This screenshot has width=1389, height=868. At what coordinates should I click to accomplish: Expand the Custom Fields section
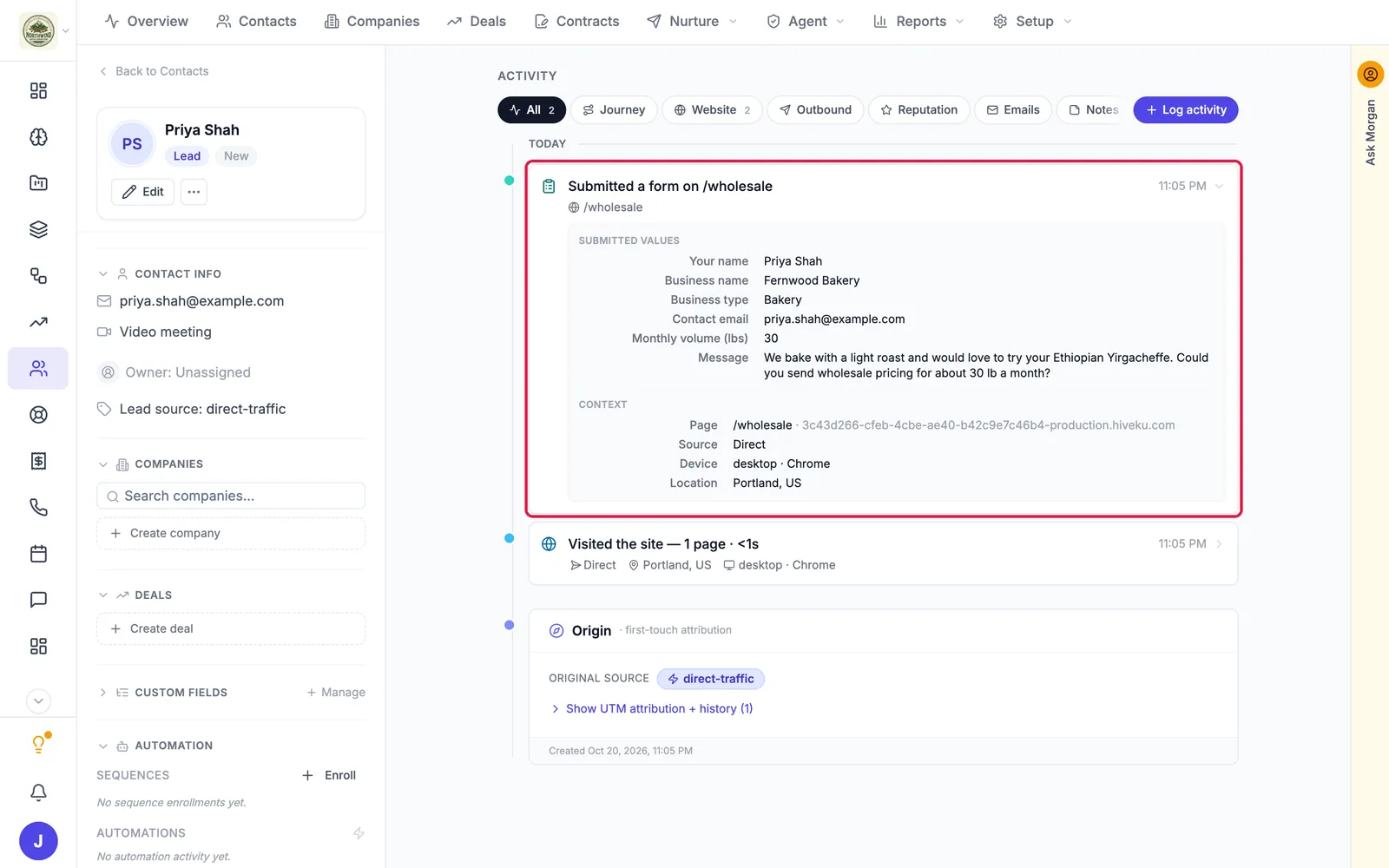103,693
